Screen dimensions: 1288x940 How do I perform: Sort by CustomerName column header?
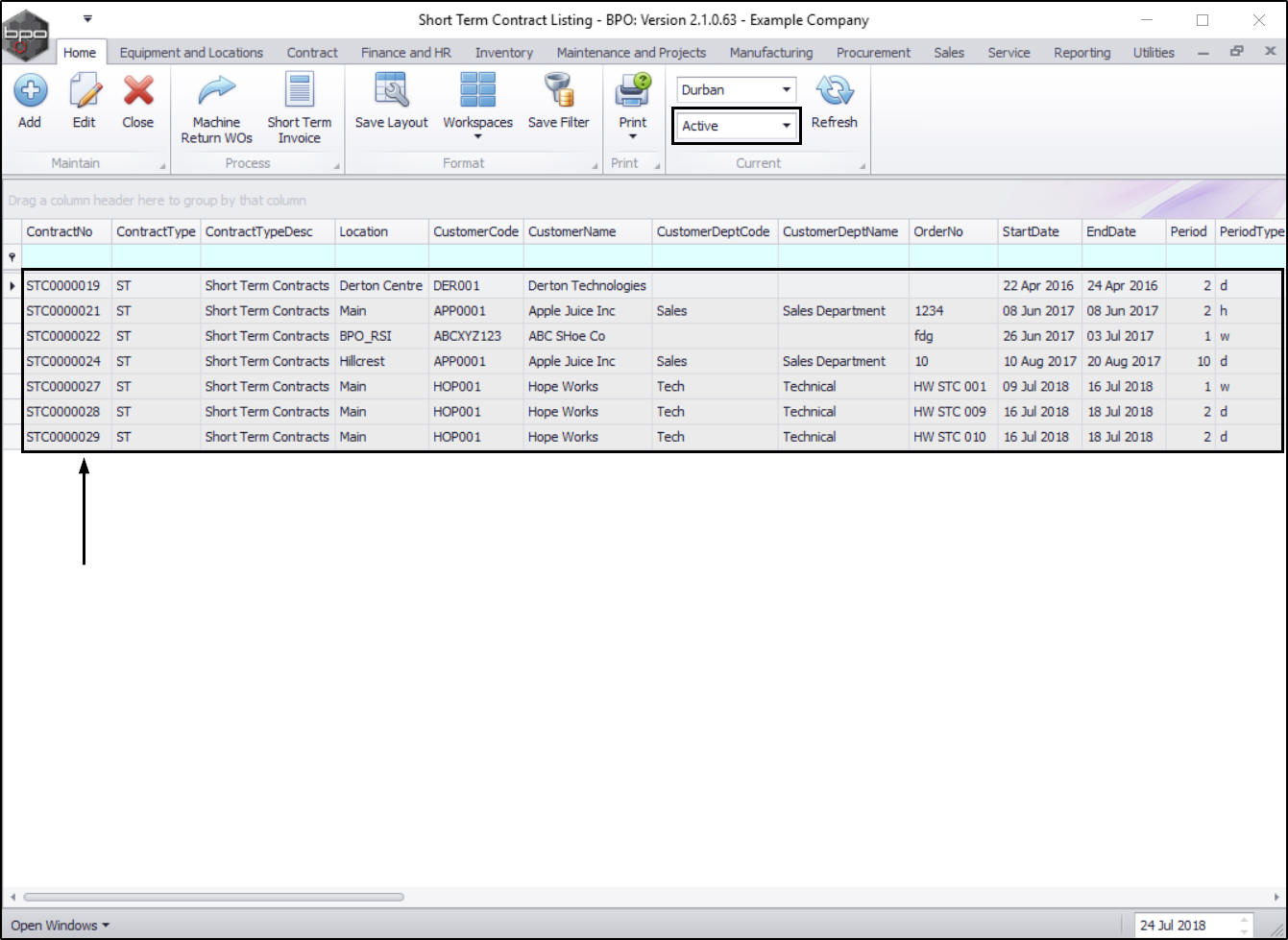[x=588, y=231]
